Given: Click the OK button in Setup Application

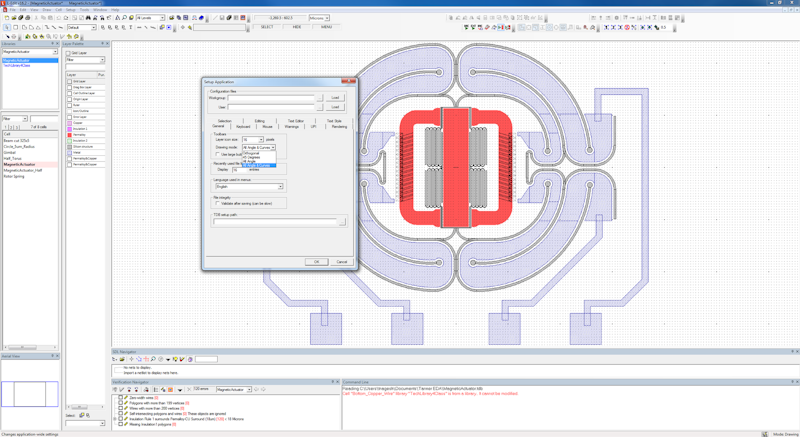Looking at the screenshot, I should [x=317, y=262].
